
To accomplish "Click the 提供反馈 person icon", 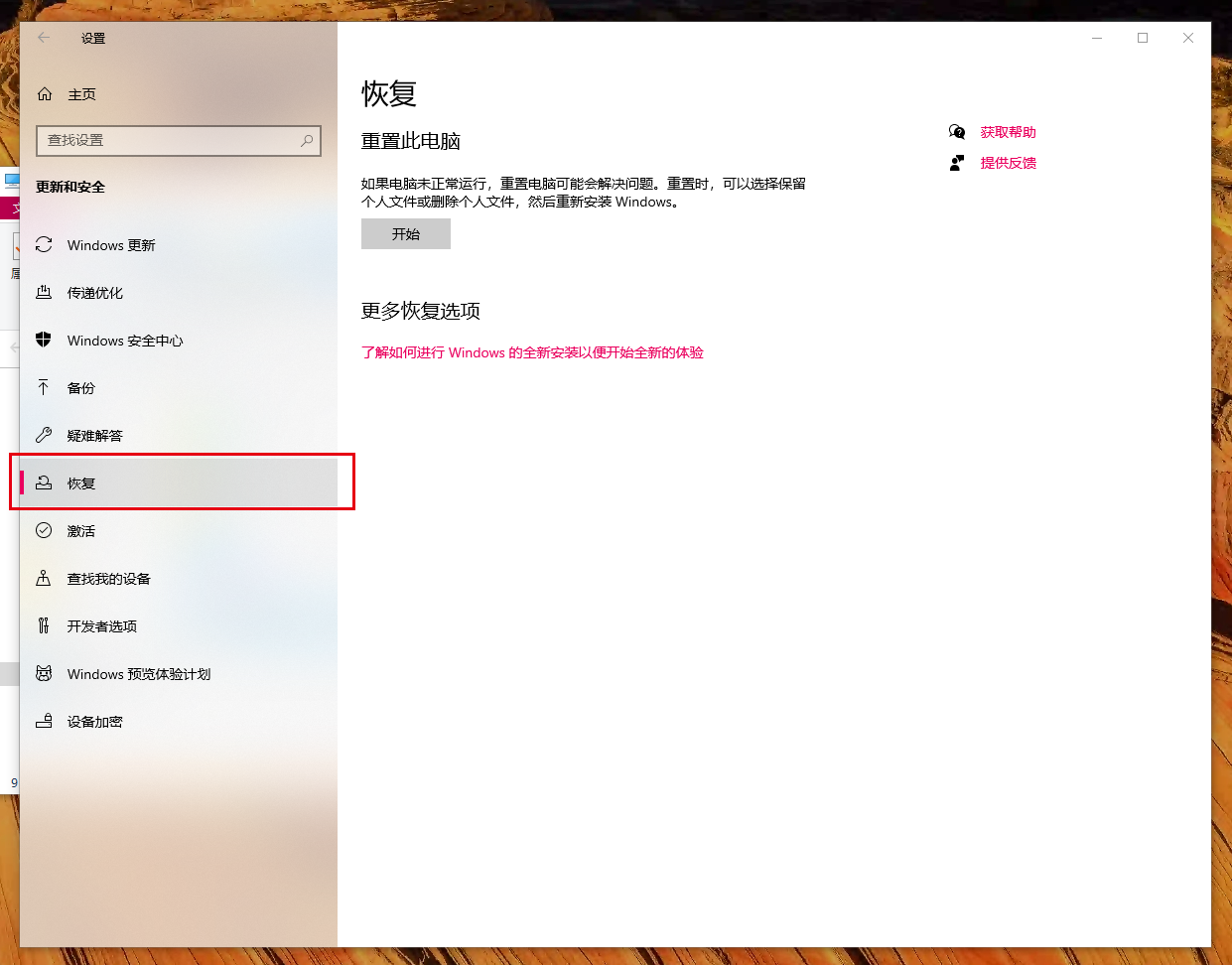I will 957,163.
